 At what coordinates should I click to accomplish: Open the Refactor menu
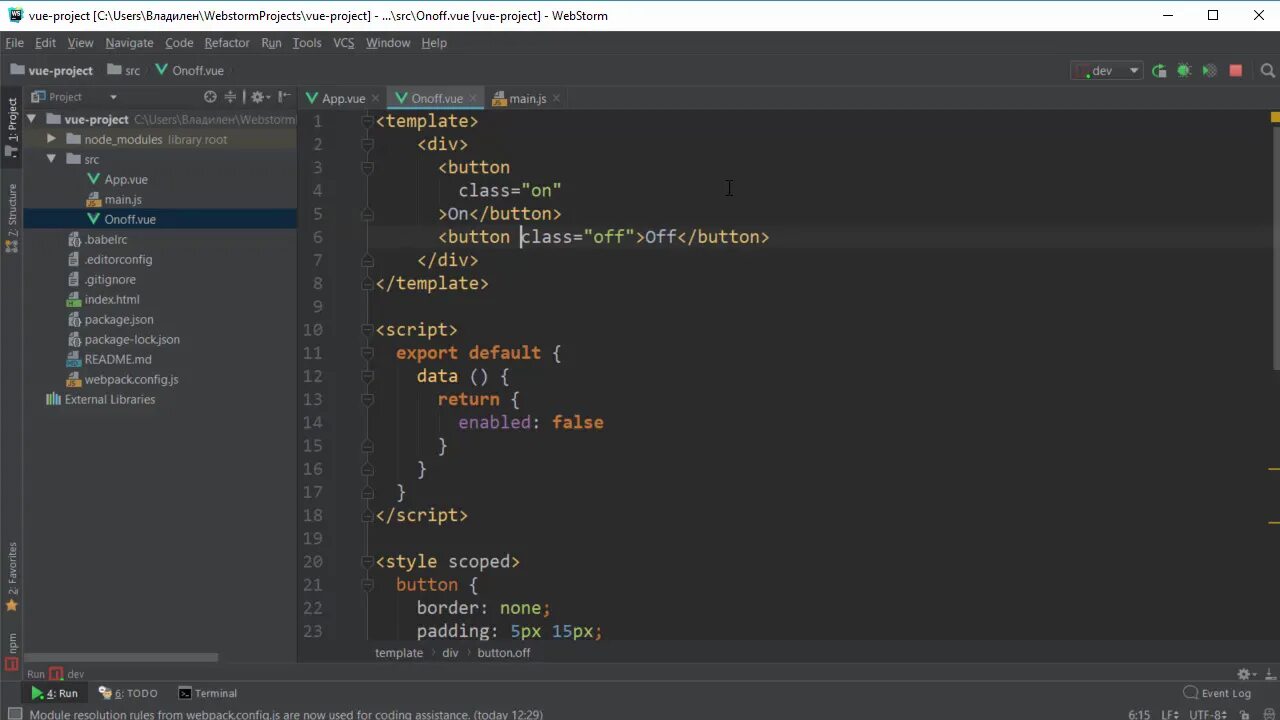pyautogui.click(x=227, y=43)
